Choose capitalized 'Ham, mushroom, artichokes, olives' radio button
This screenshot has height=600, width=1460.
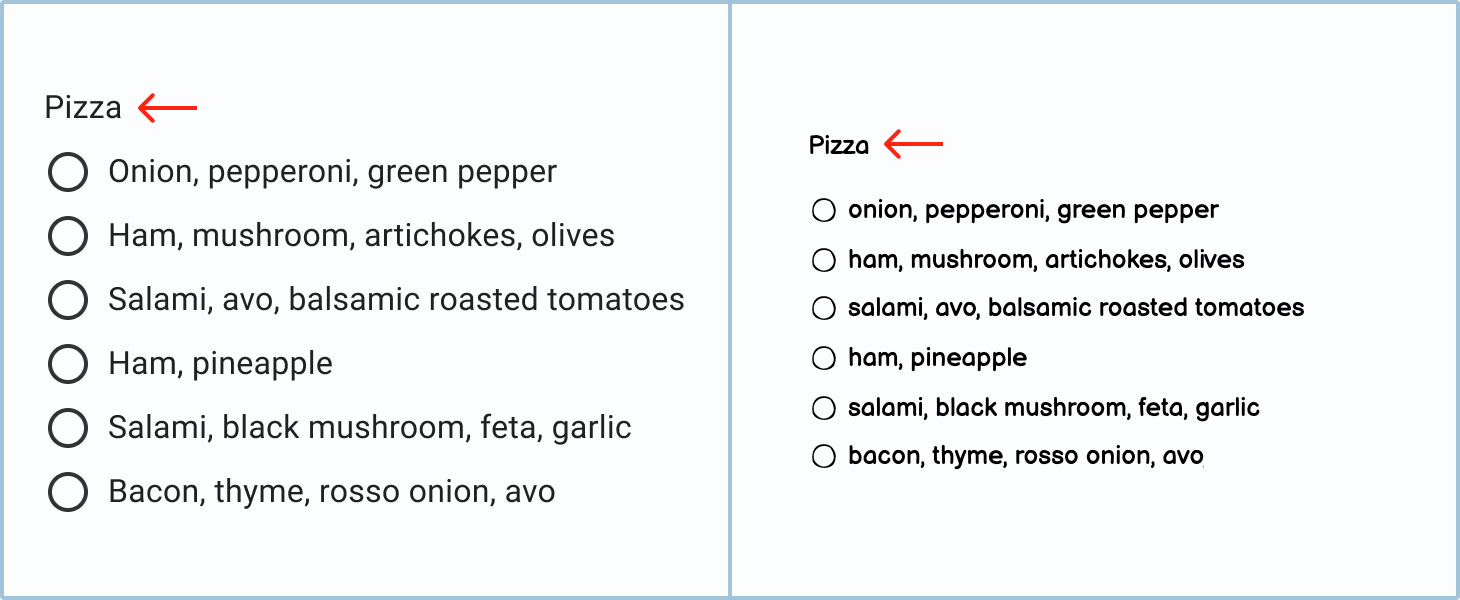68,236
